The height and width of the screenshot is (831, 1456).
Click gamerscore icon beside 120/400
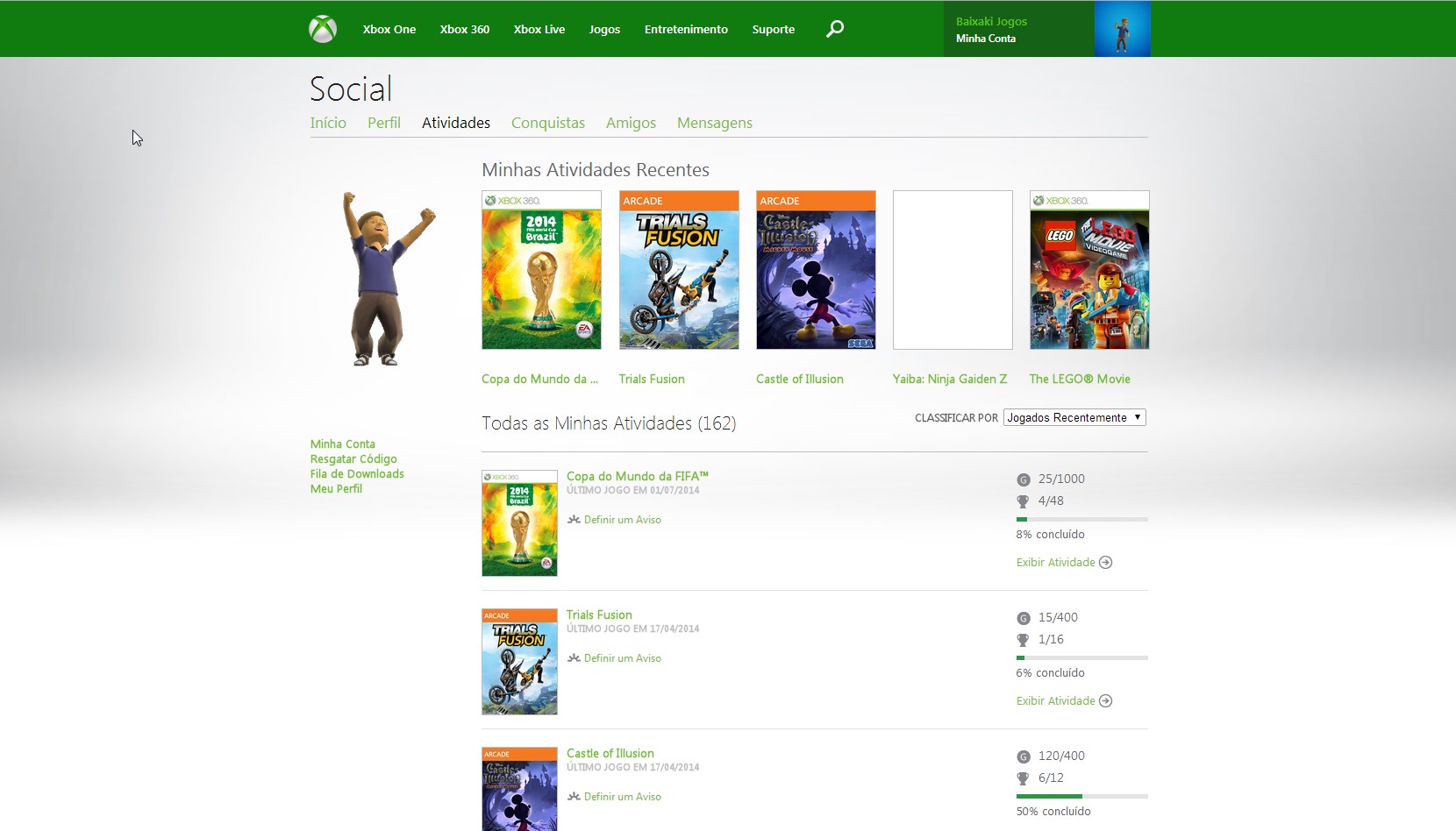click(1023, 756)
